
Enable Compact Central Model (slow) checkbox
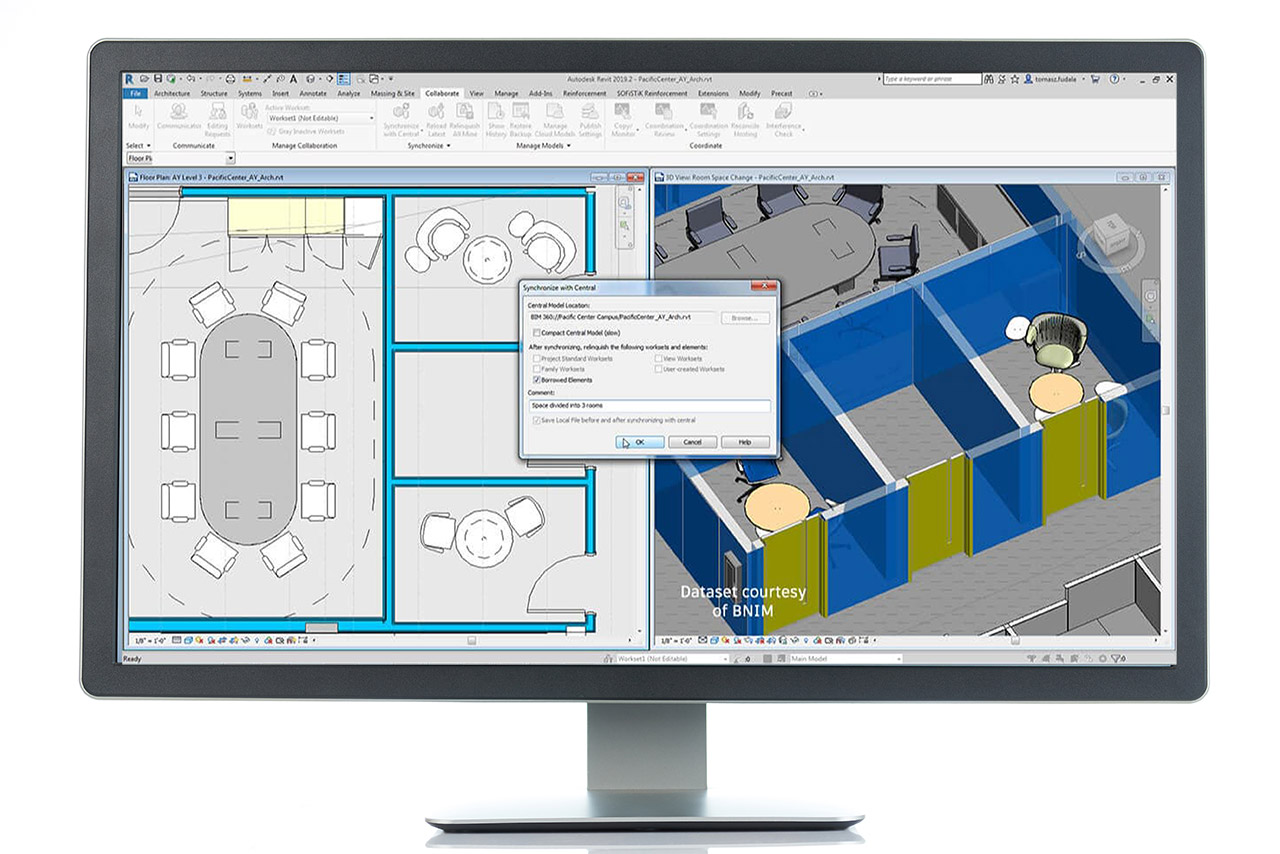click(x=537, y=333)
